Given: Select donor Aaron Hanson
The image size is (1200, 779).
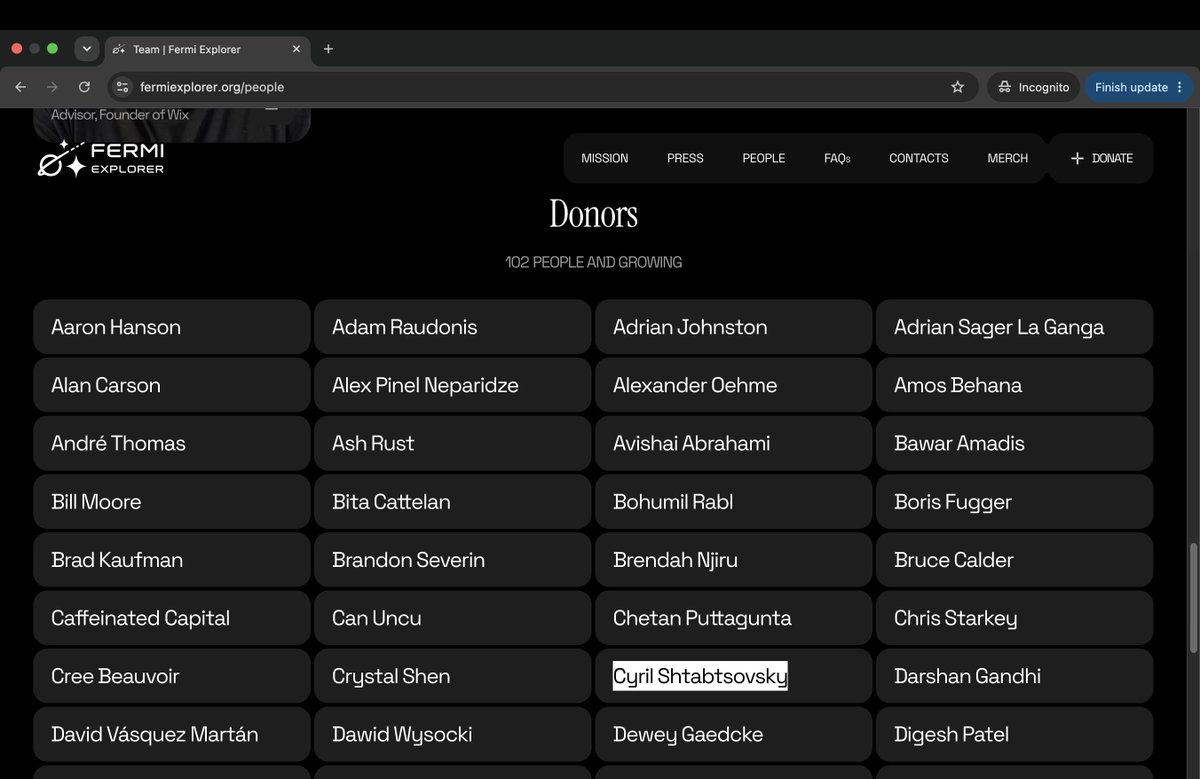Looking at the screenshot, I should (x=172, y=327).
